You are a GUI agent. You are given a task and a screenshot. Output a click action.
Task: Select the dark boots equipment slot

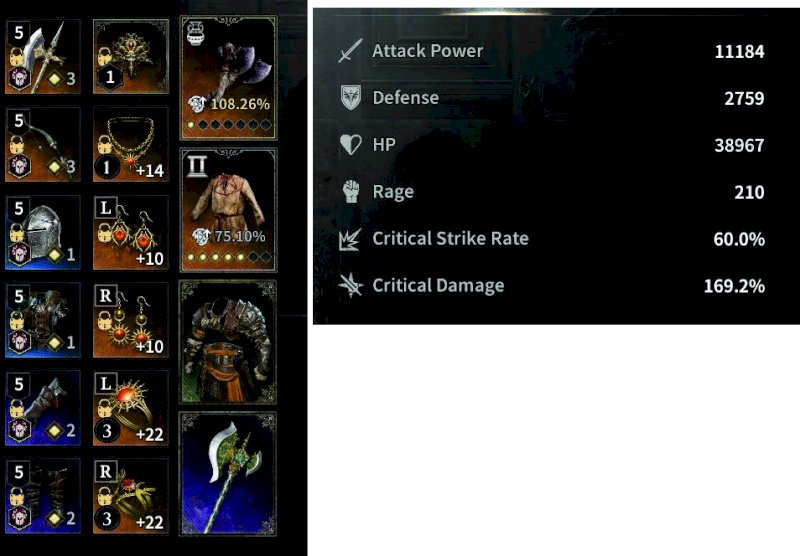pyautogui.click(x=43, y=496)
